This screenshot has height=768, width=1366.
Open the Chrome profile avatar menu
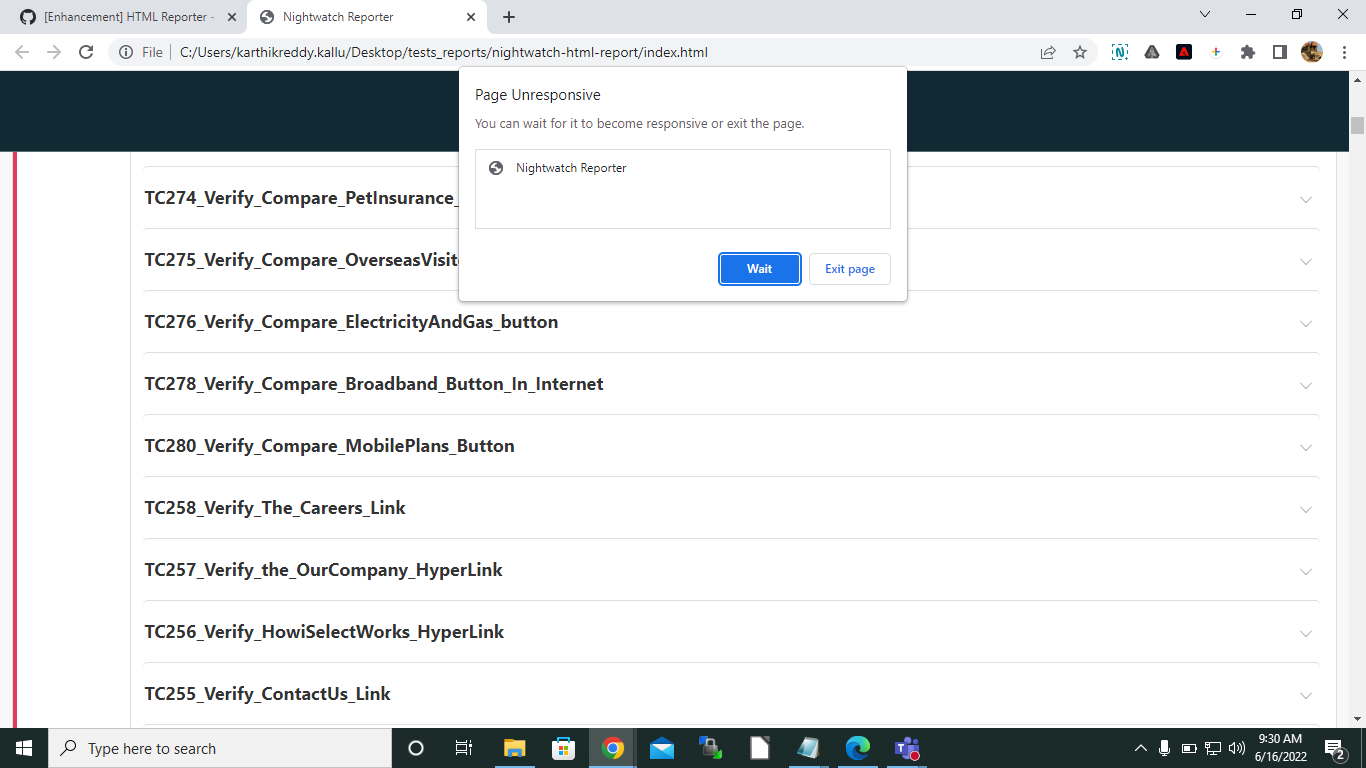point(1311,52)
